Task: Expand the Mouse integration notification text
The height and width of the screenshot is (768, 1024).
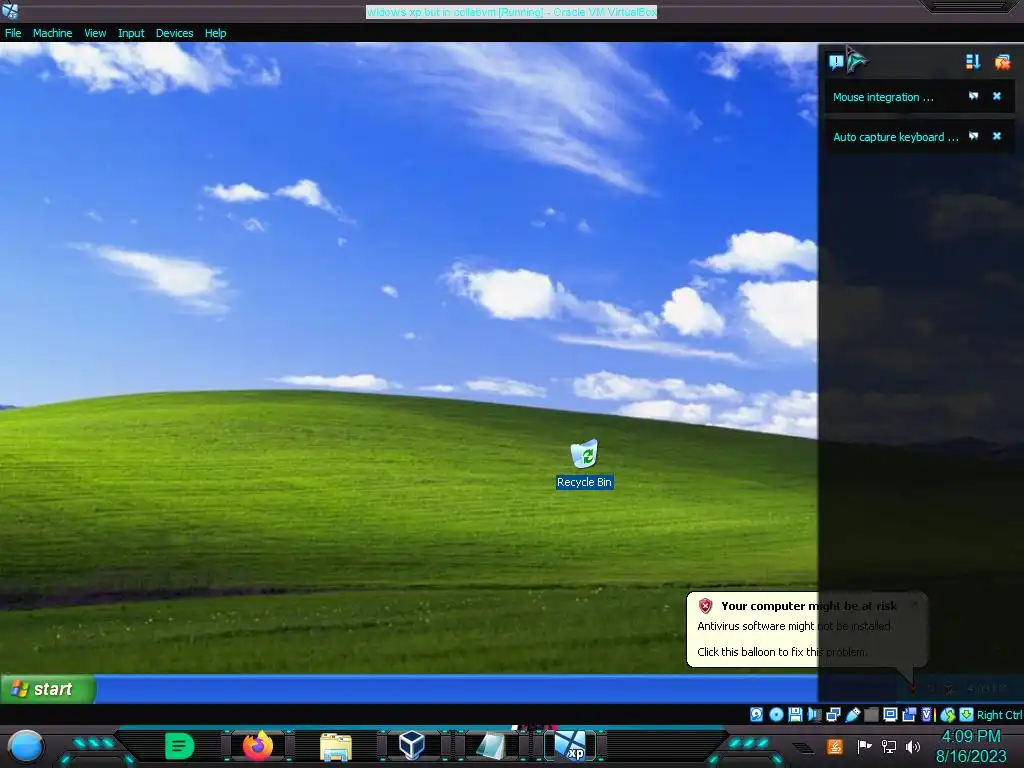Action: click(x=883, y=97)
